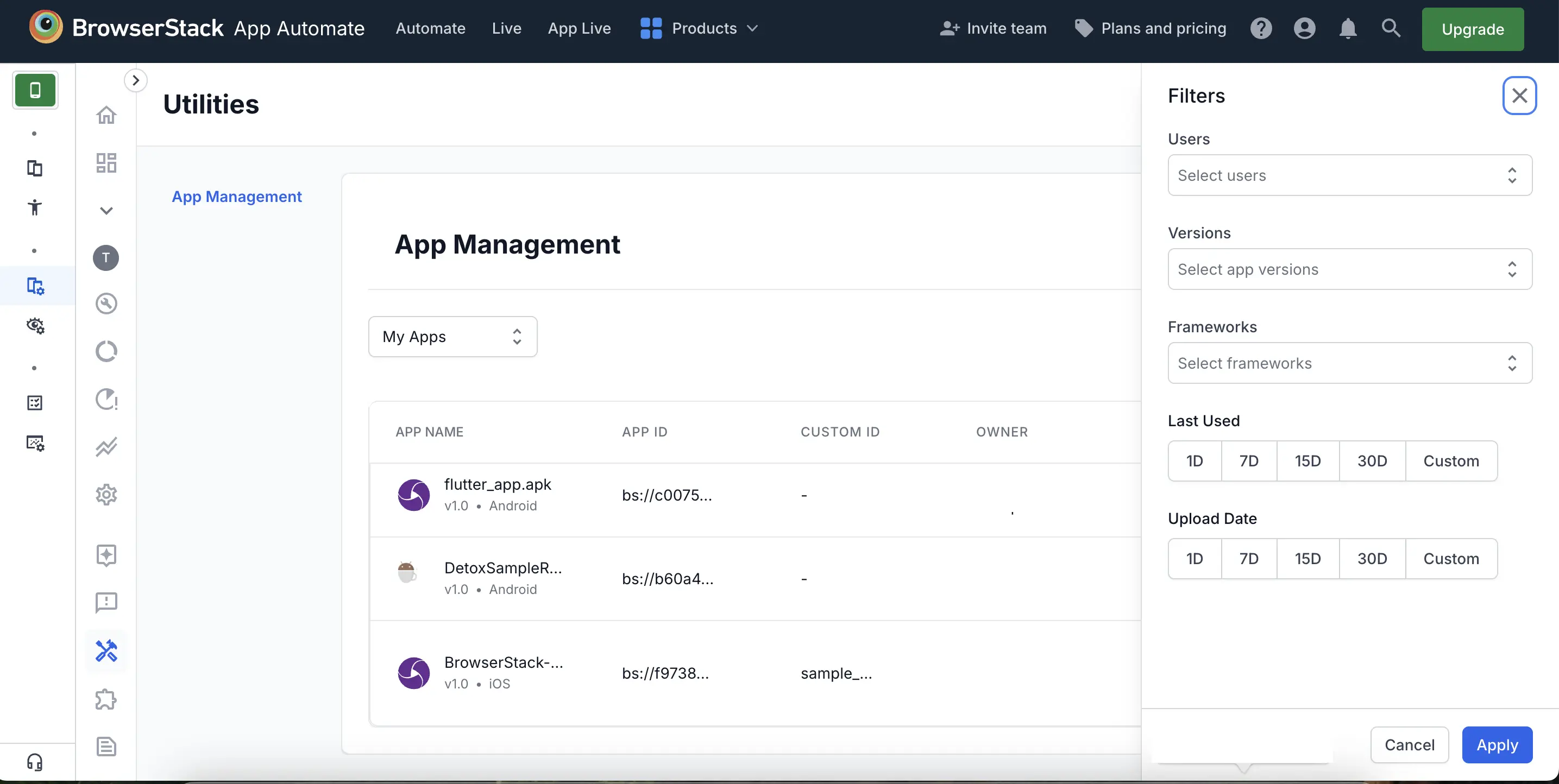Open Plans and pricing
Viewport: 1559px width, 784px height.
1151,28
